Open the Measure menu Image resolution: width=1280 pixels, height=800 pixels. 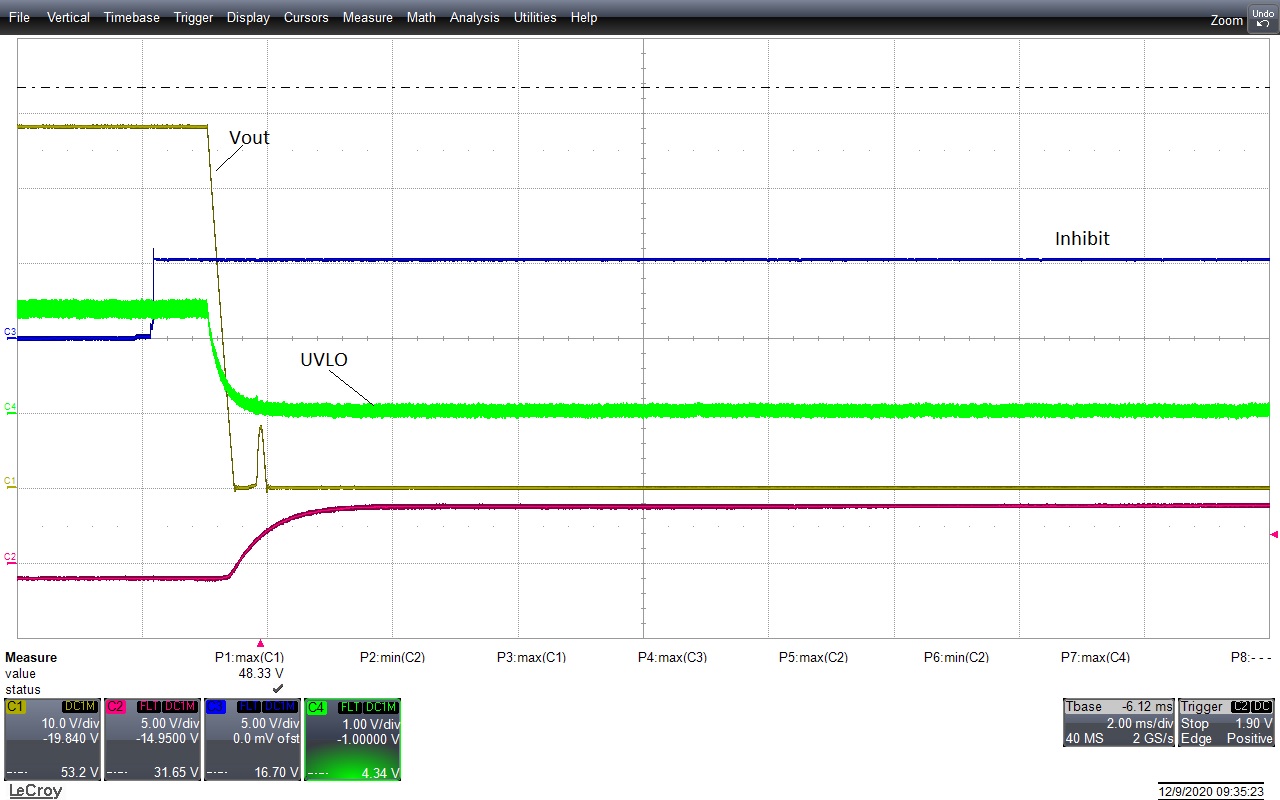point(368,17)
